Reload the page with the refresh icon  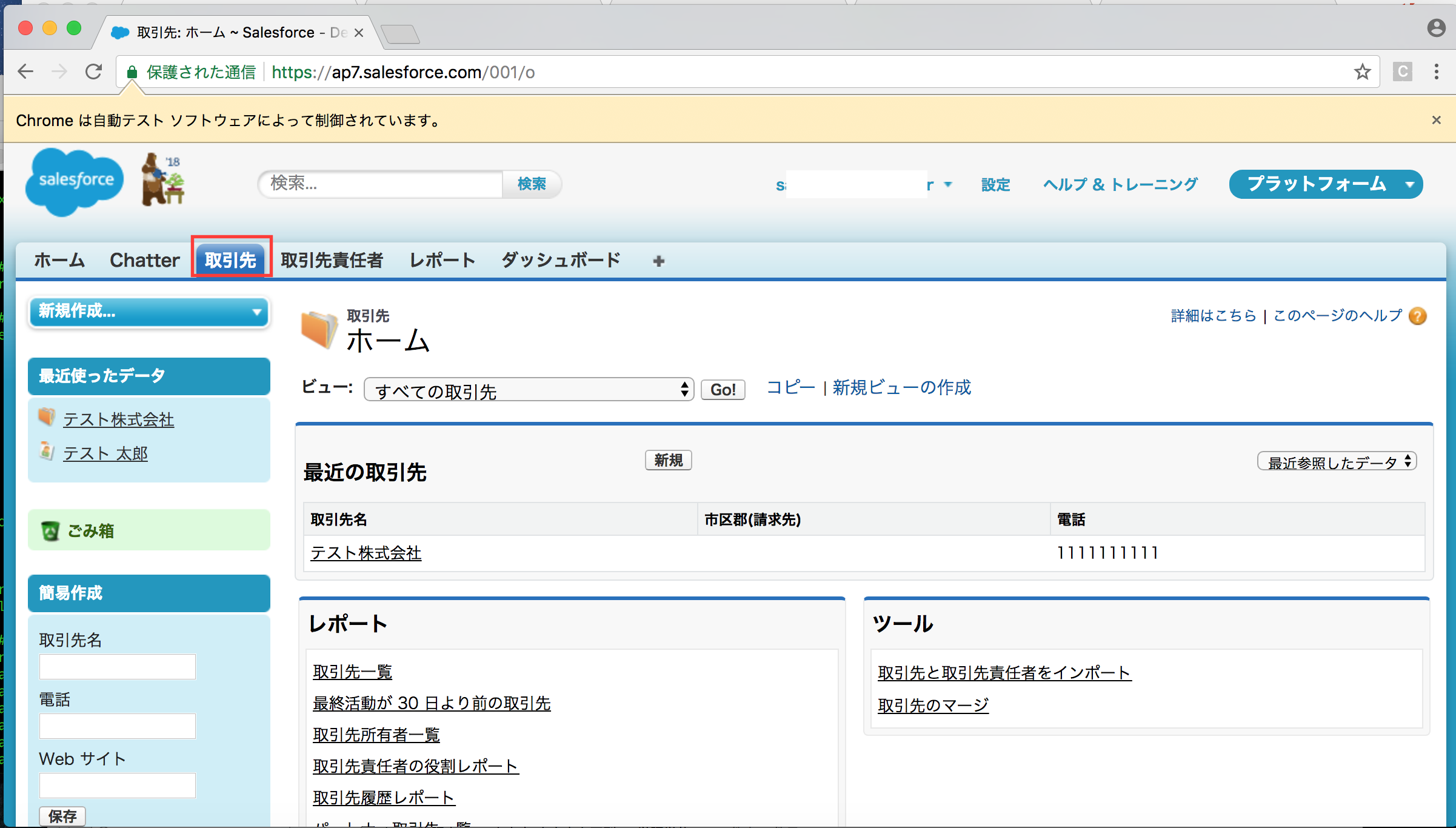(93, 72)
